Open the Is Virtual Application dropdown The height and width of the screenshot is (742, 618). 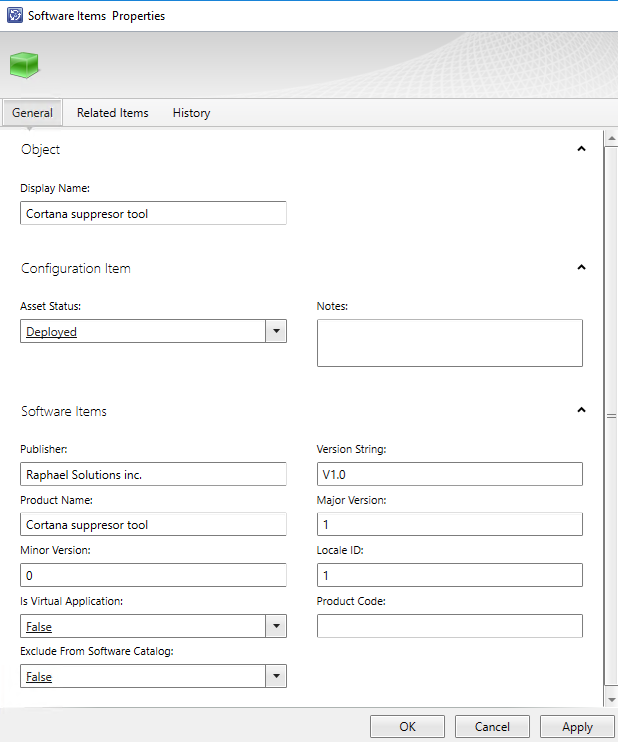click(x=276, y=626)
